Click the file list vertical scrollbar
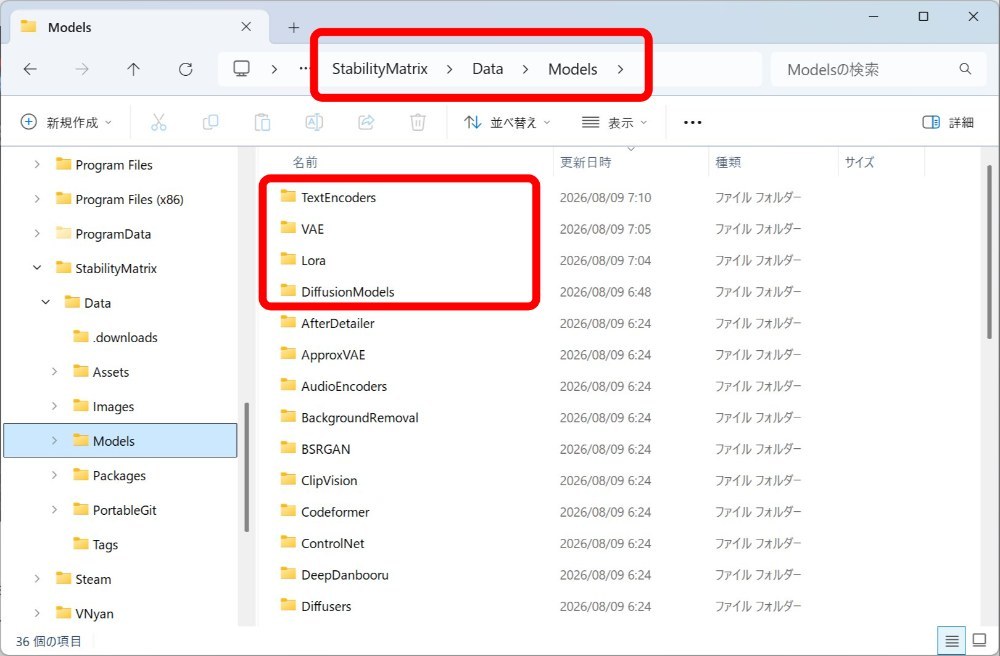Image resolution: width=1000 pixels, height=656 pixels. pyautogui.click(x=989, y=252)
